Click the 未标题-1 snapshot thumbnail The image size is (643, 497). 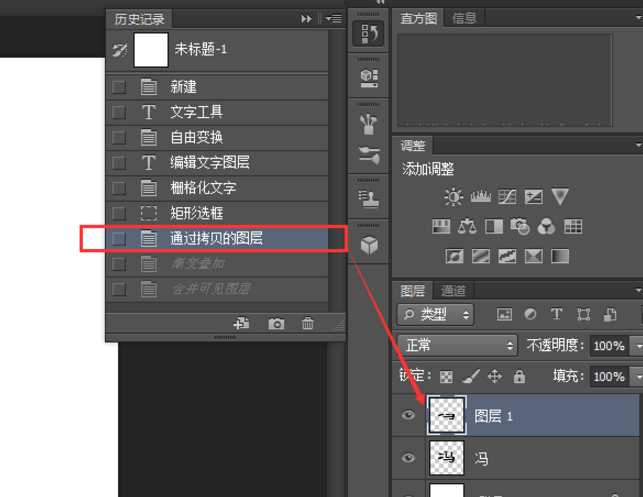(x=151, y=49)
